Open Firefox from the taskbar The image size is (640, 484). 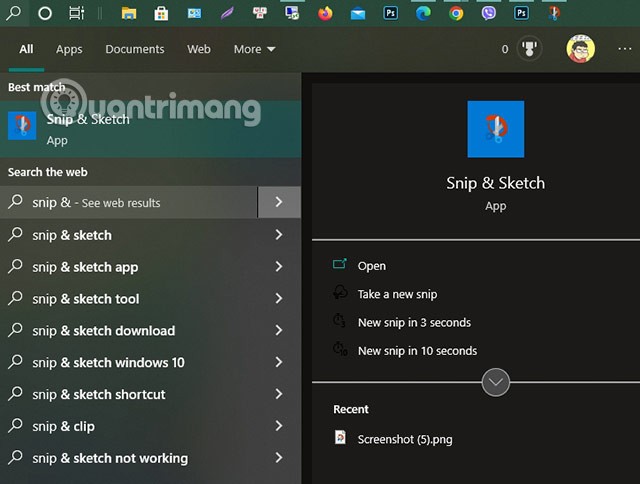point(325,13)
